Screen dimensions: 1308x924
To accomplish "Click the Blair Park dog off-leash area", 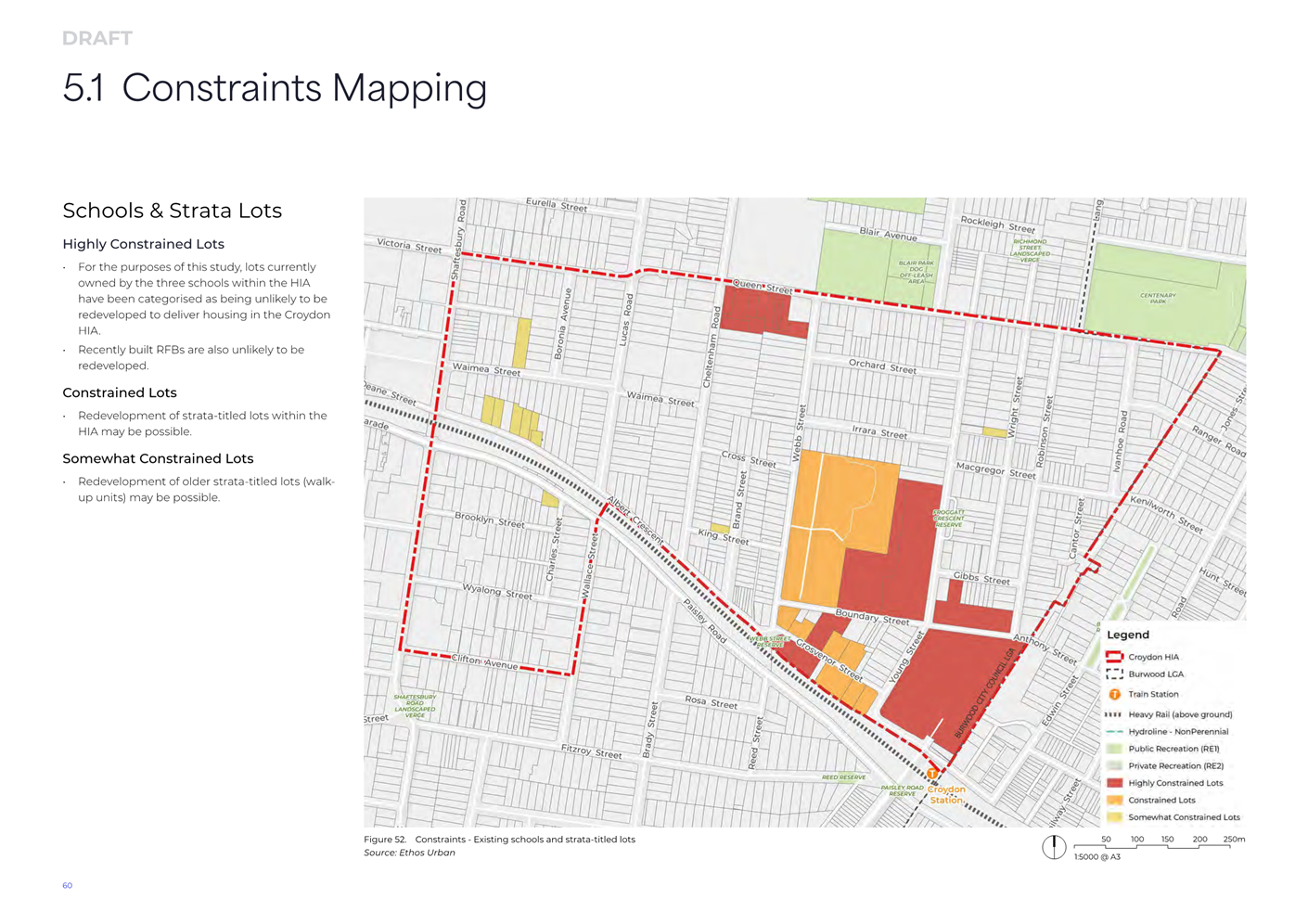I will (915, 272).
